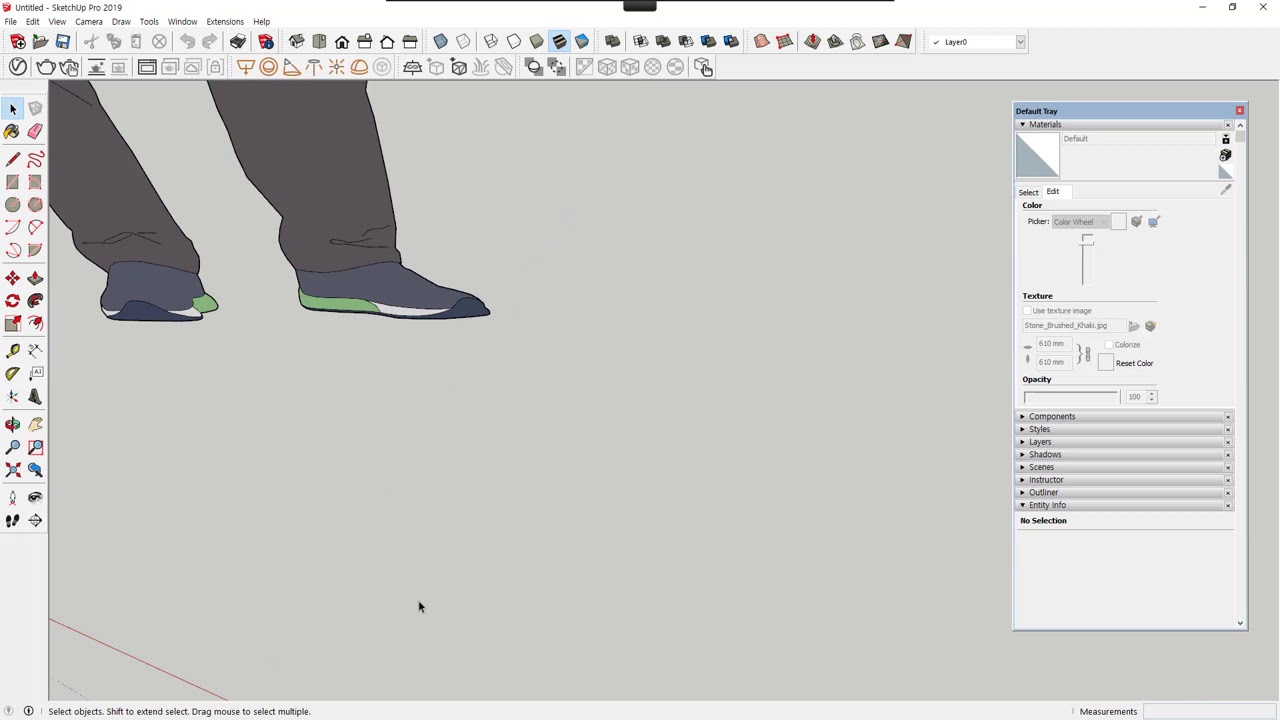Click the Reset Color button
The image size is (1280, 720).
(x=1134, y=364)
